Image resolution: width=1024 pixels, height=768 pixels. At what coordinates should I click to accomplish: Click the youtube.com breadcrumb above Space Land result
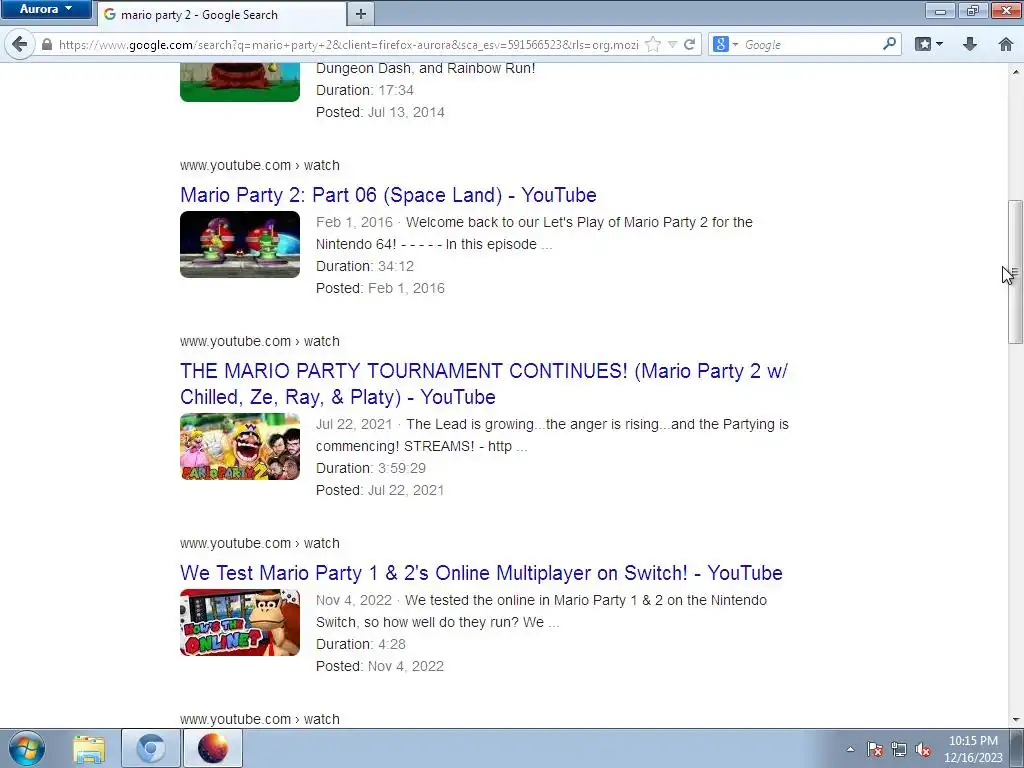(260, 165)
